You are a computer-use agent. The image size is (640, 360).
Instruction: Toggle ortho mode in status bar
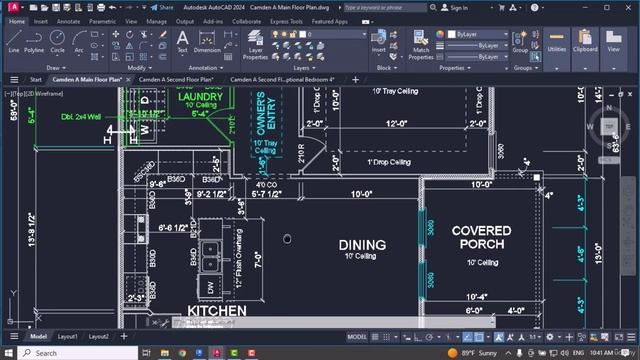(418, 337)
